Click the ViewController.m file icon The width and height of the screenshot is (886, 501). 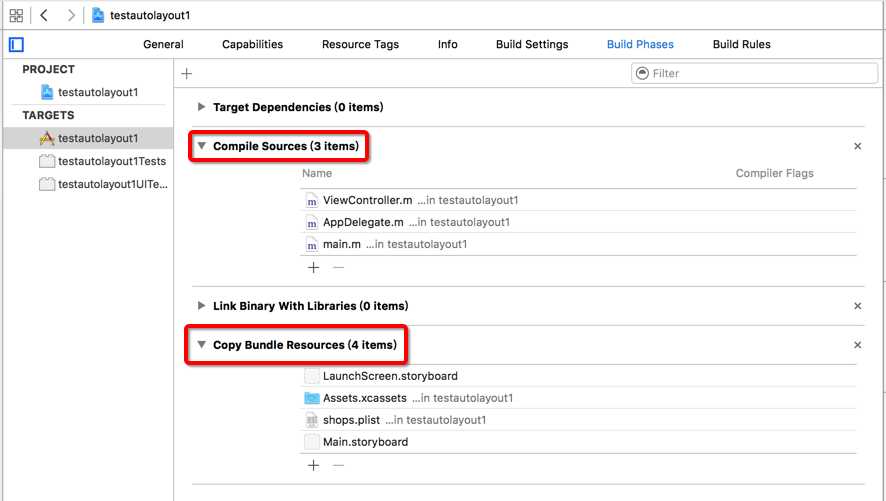point(311,201)
